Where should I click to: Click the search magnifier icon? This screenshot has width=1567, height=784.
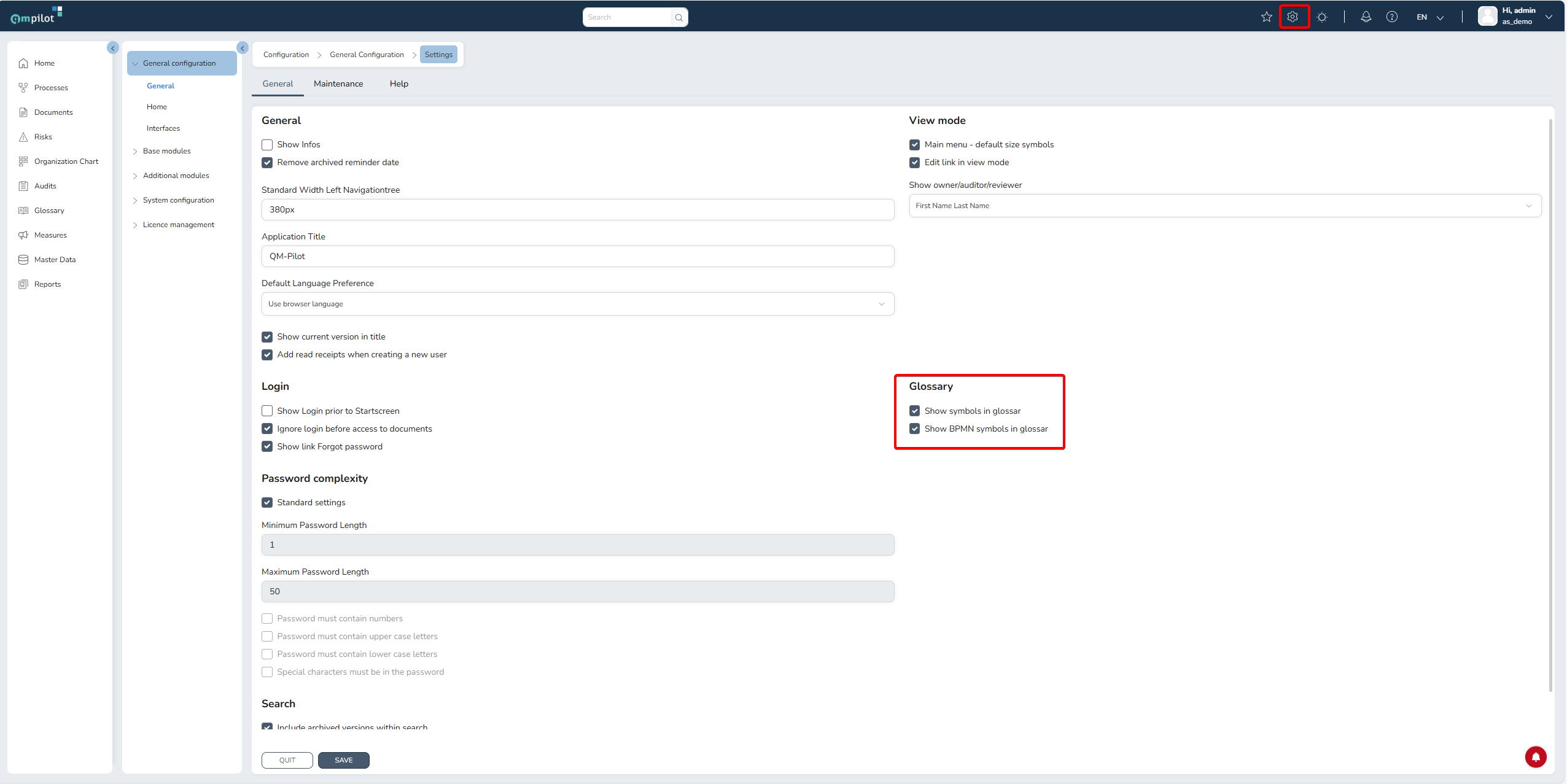click(x=679, y=18)
